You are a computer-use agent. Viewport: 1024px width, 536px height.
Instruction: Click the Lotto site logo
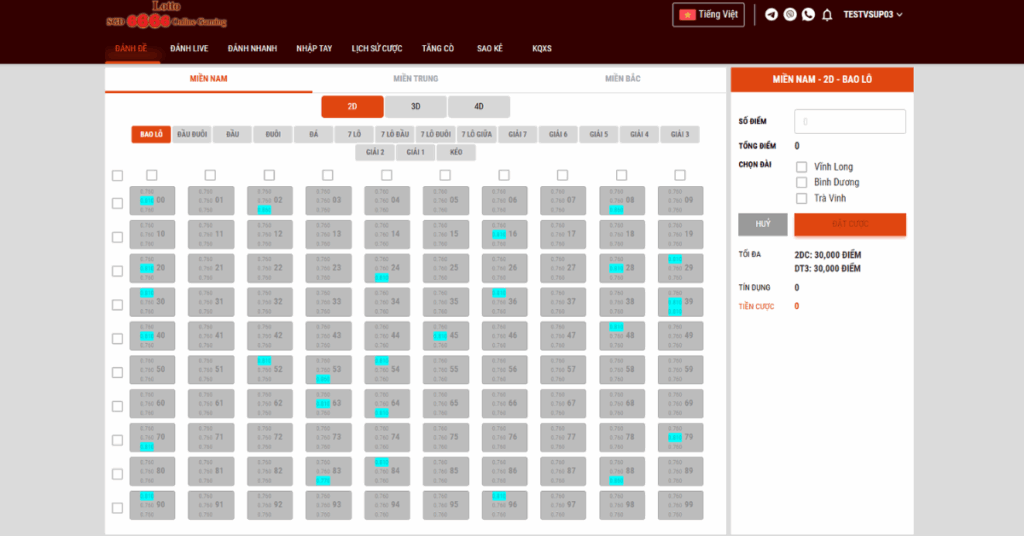click(x=167, y=15)
